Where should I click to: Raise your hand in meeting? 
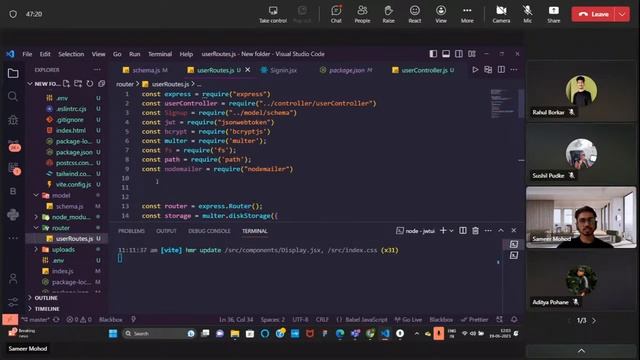[x=388, y=14]
